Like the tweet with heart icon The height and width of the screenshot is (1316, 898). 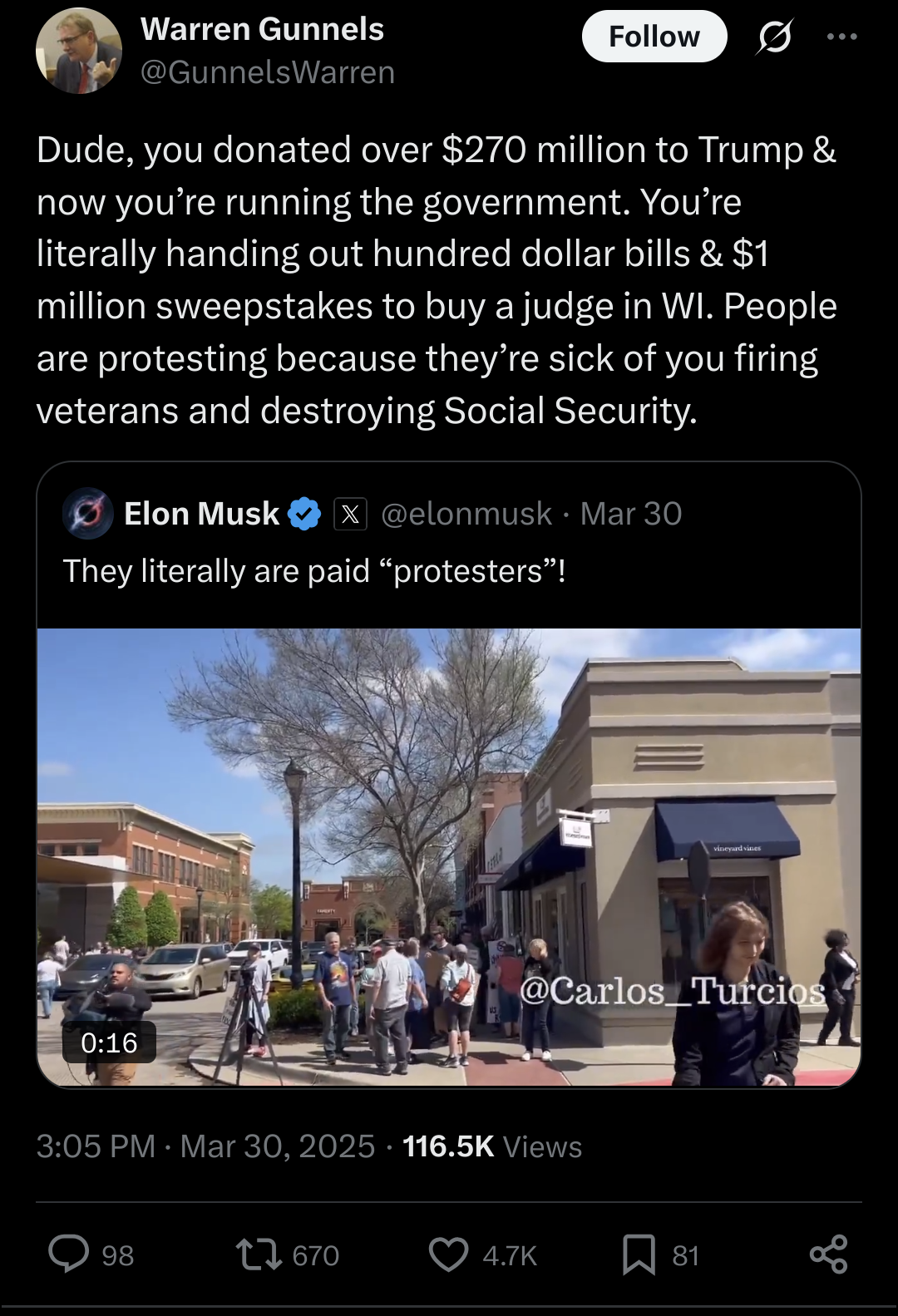pos(448,1254)
